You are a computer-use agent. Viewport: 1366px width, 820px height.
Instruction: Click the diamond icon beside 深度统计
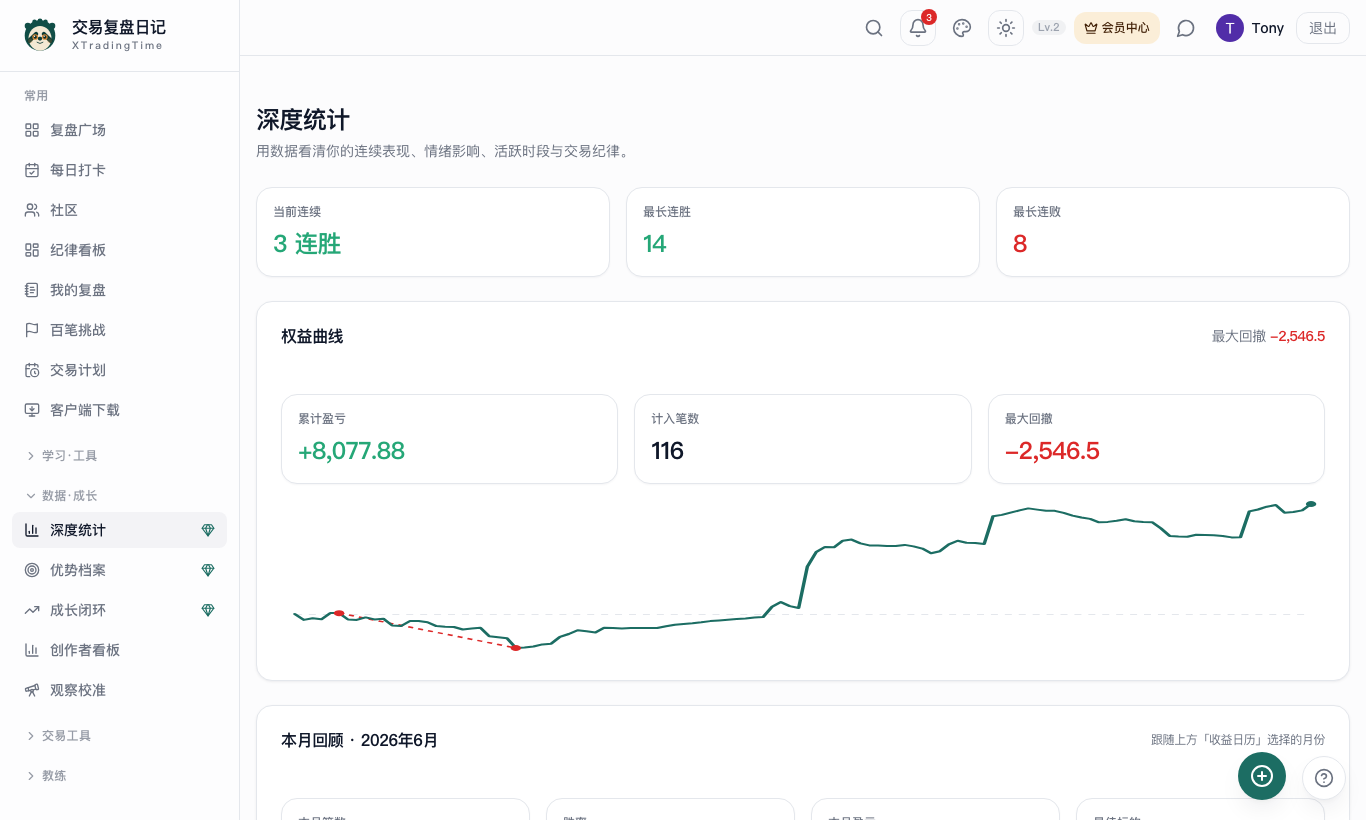[208, 530]
